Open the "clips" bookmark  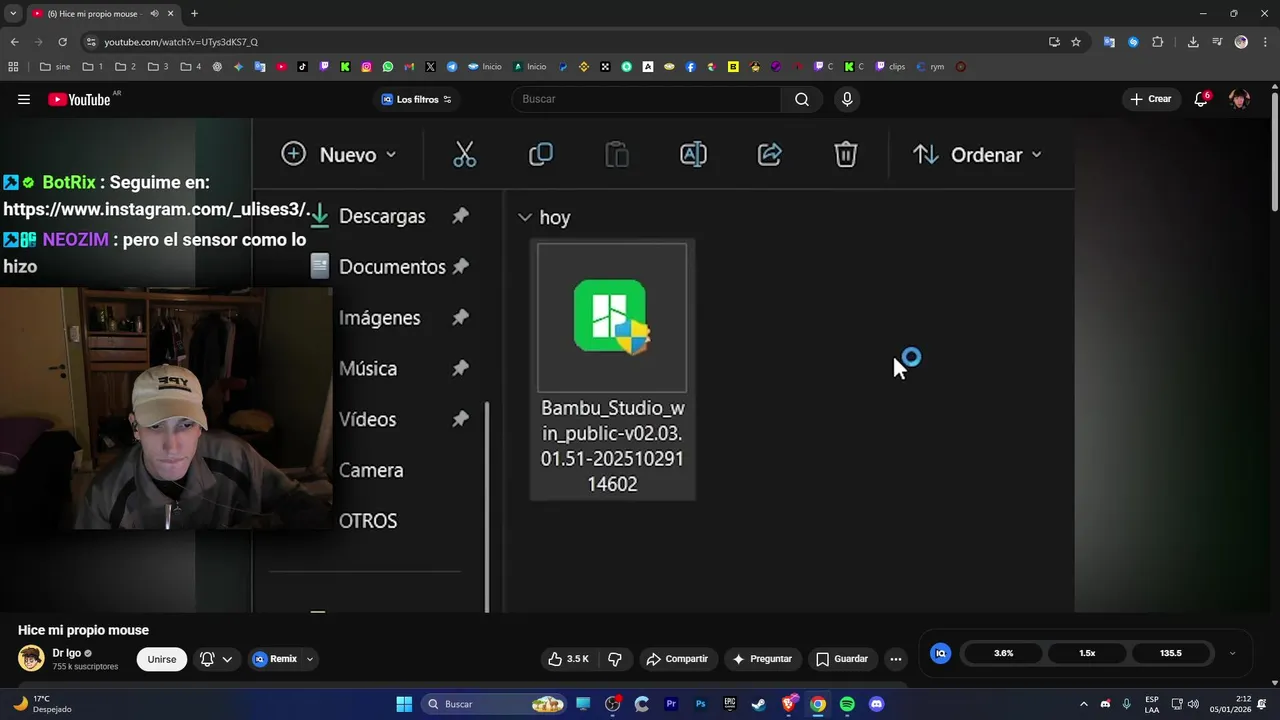point(890,67)
